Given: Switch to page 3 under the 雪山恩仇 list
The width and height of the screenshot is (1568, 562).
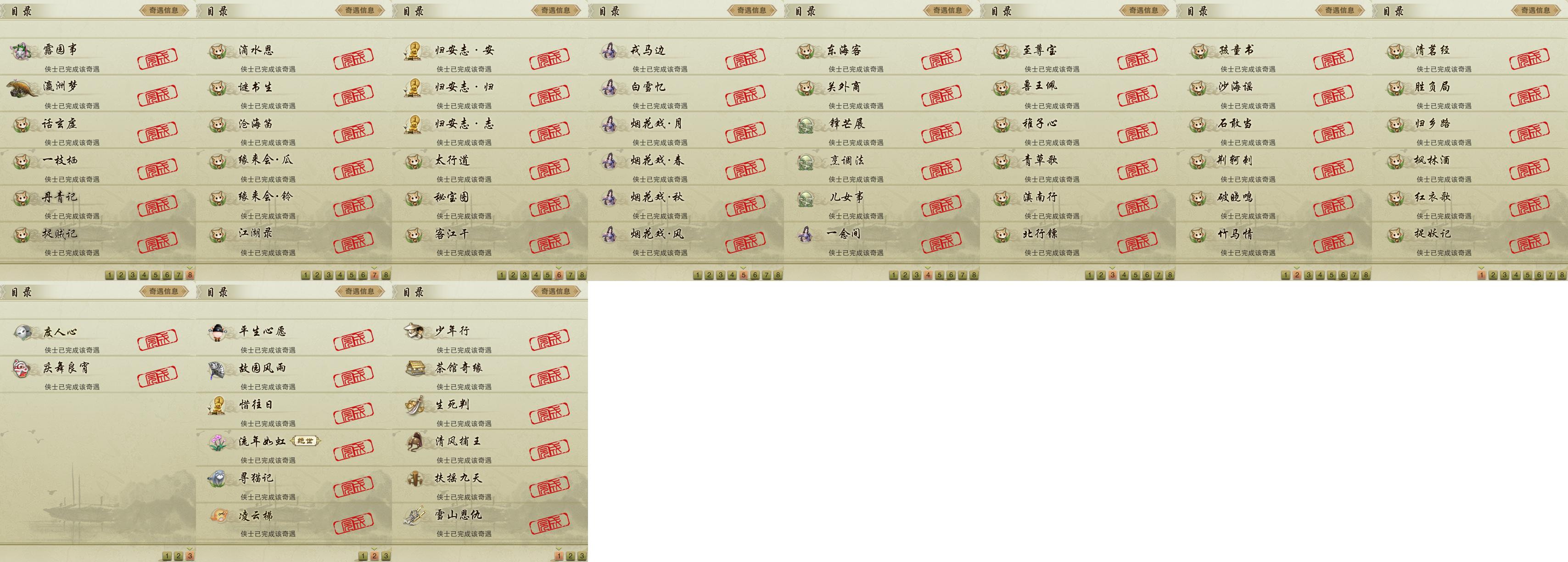Looking at the screenshot, I should (x=582, y=556).
